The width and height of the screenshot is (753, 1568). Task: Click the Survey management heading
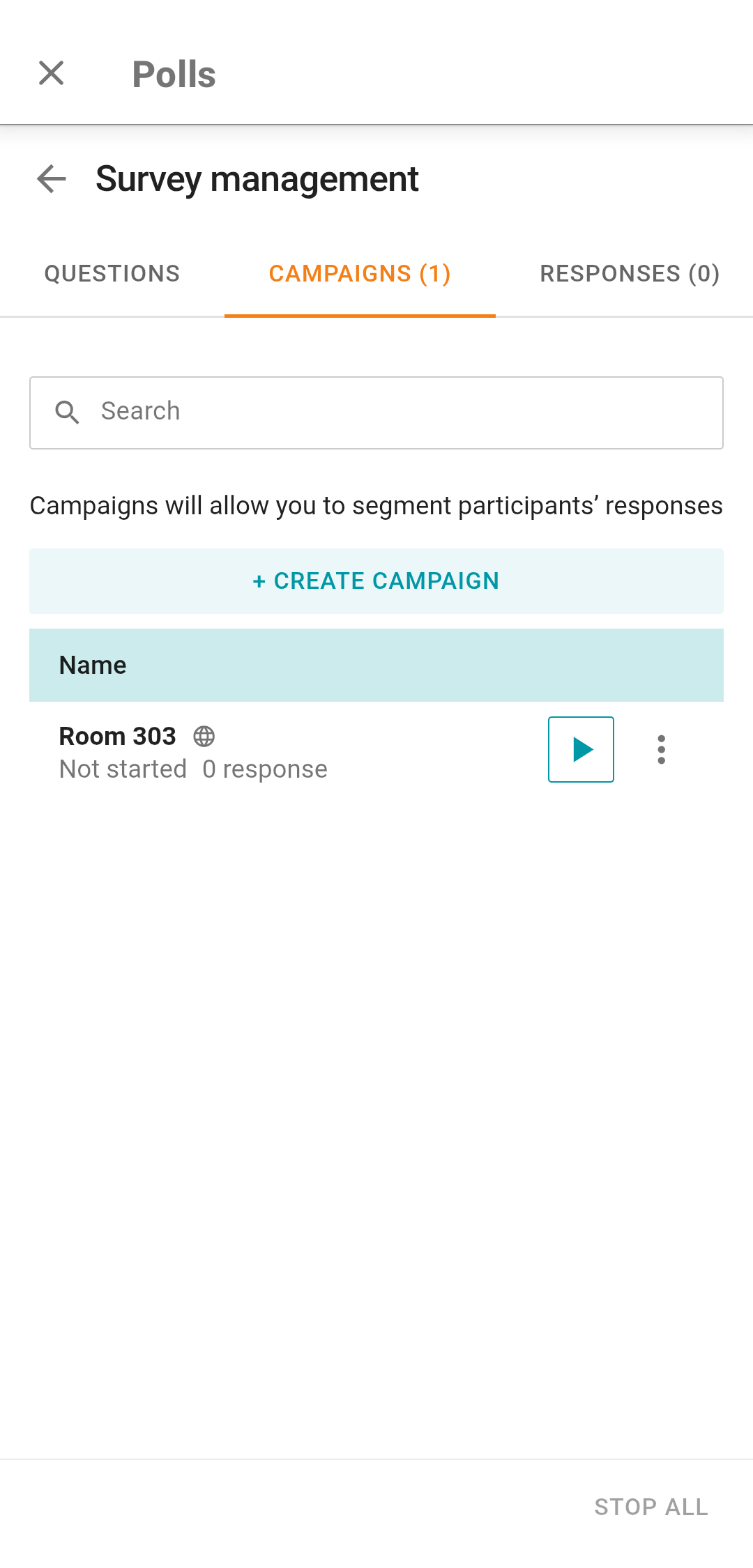point(257,179)
